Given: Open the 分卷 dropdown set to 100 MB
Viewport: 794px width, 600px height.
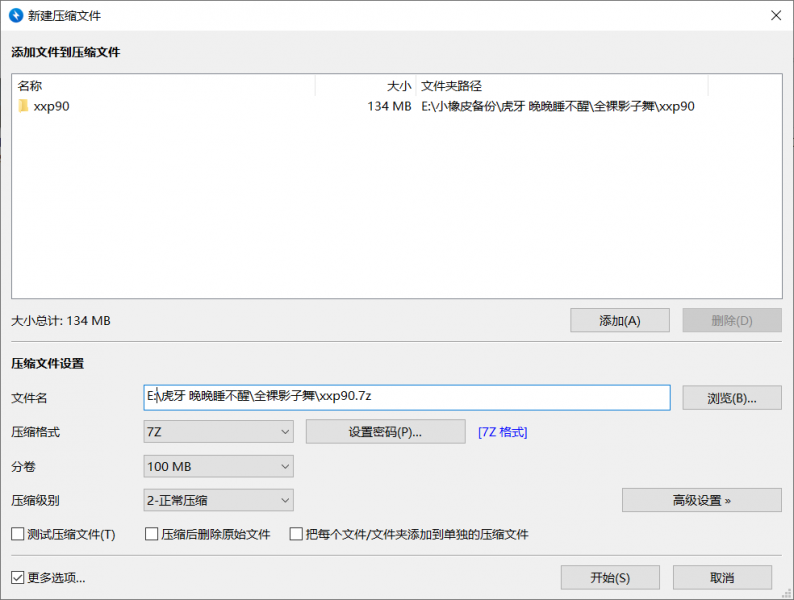Looking at the screenshot, I should [218, 467].
